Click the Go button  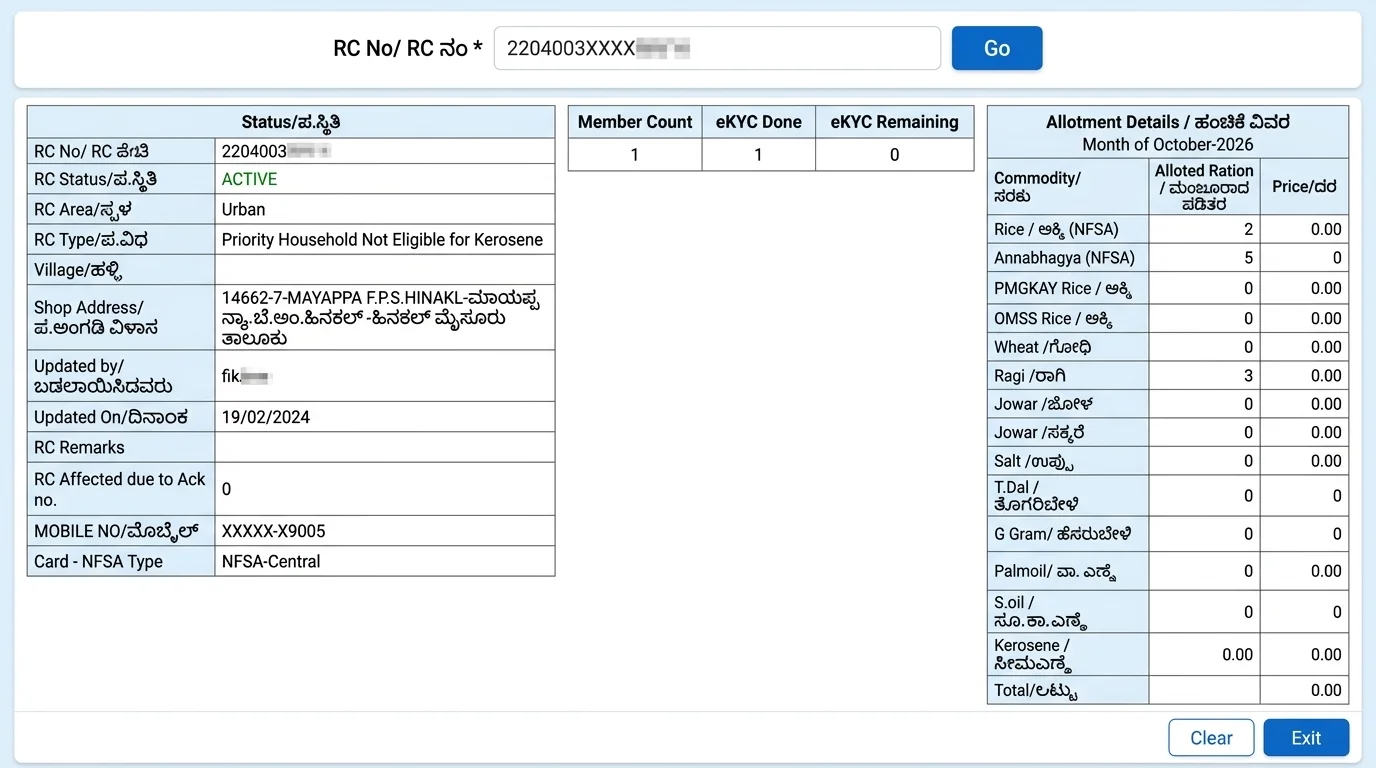pos(996,48)
